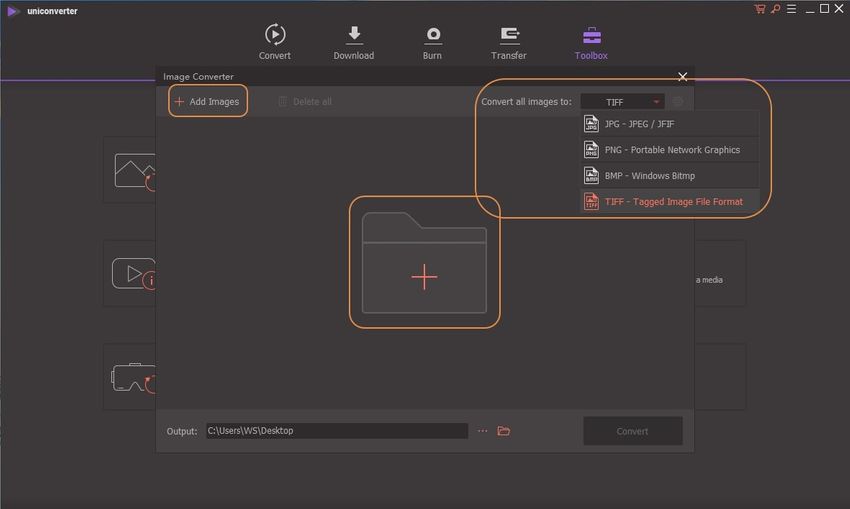Click the Output path field
Viewport: 850px width, 509px height.
tap(336, 431)
